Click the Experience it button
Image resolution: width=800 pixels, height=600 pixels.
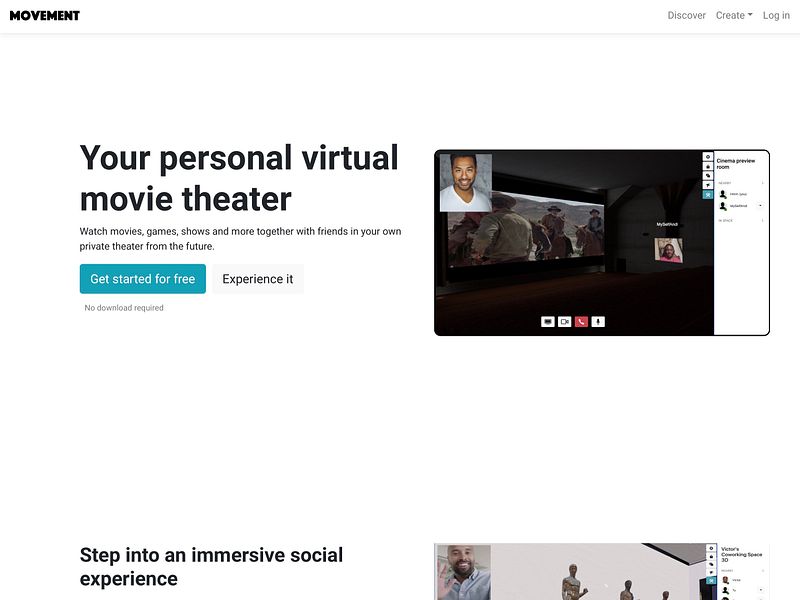pyautogui.click(x=258, y=279)
